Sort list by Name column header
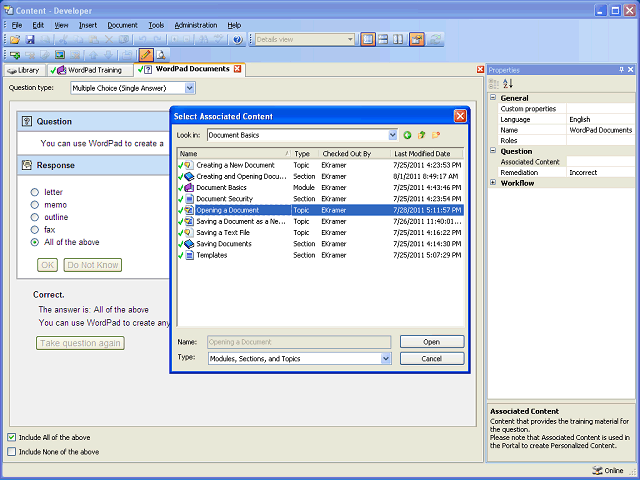Screen dimensions: 640x480 click(x=234, y=154)
